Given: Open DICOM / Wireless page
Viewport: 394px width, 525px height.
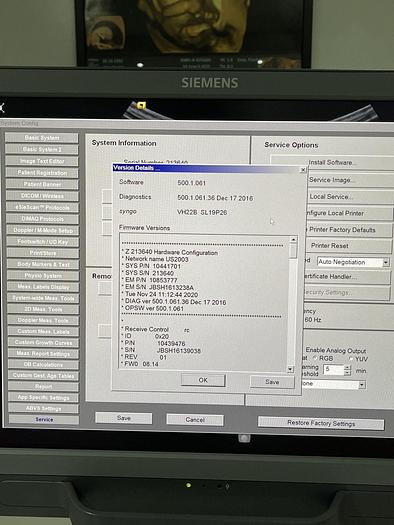Looking at the screenshot, I should [x=42, y=196].
